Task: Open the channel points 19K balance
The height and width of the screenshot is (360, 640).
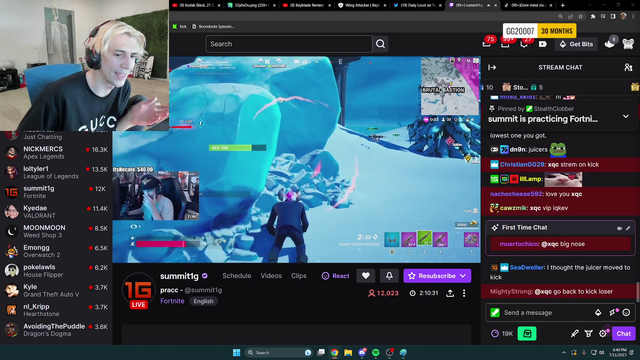Action: pos(502,333)
